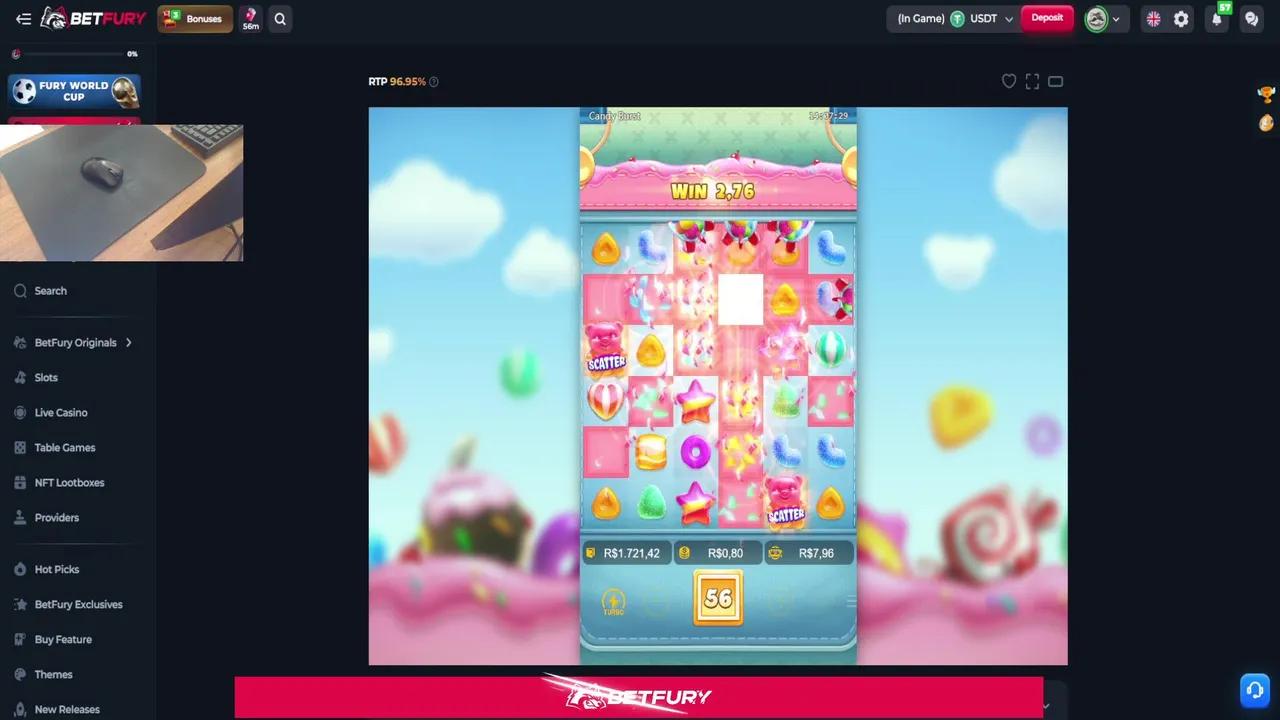
Task: Open NFT Lootboxes in sidebar
Action: click(69, 483)
